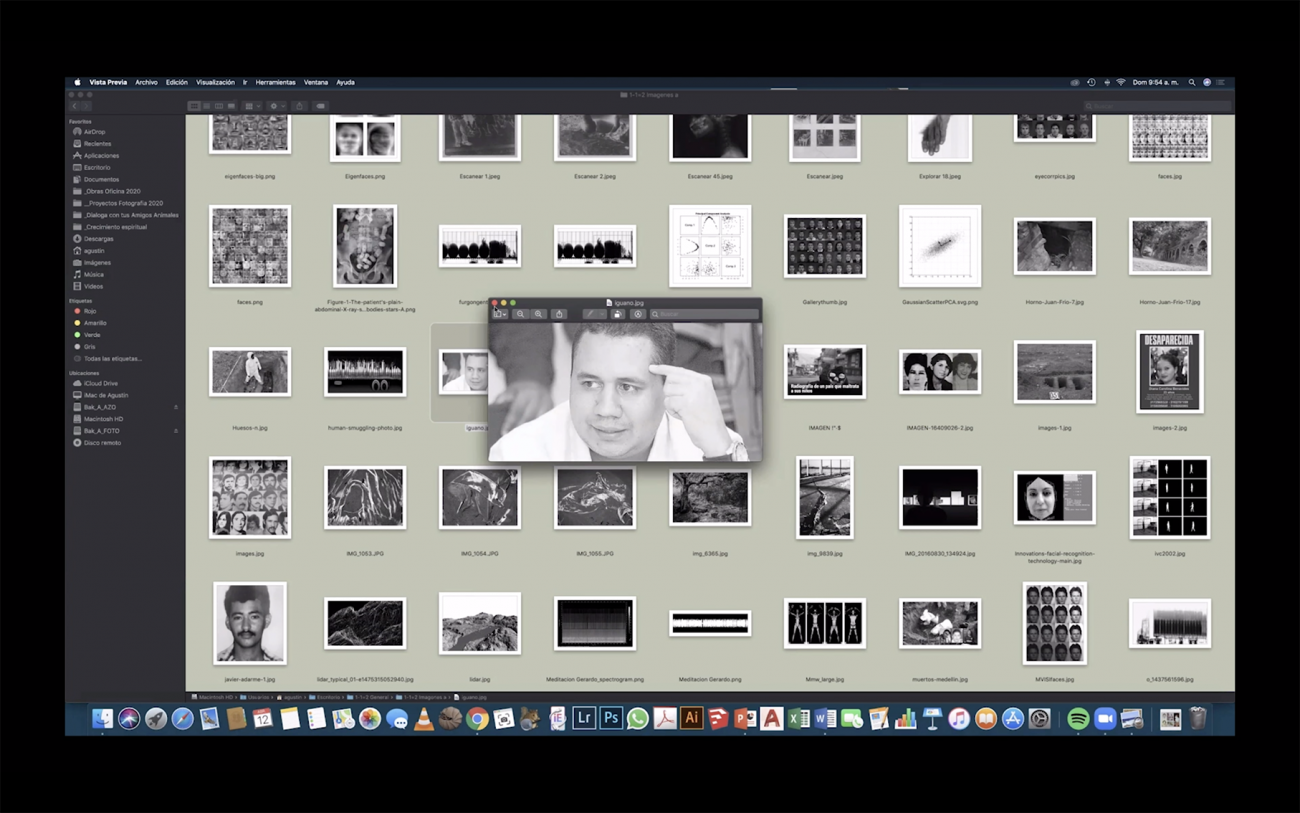Go forward in Finder

click(x=86, y=106)
